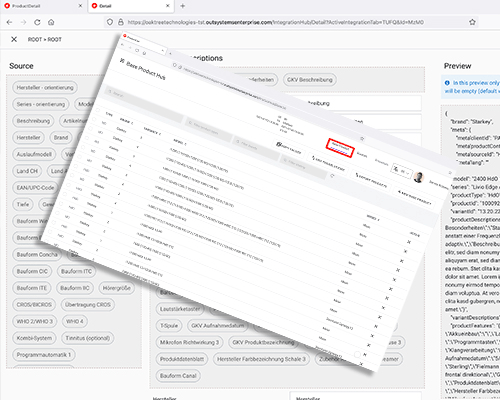Switch to the ProductDetail tab
The width and height of the screenshot is (500, 400).
click(x=43, y=6)
